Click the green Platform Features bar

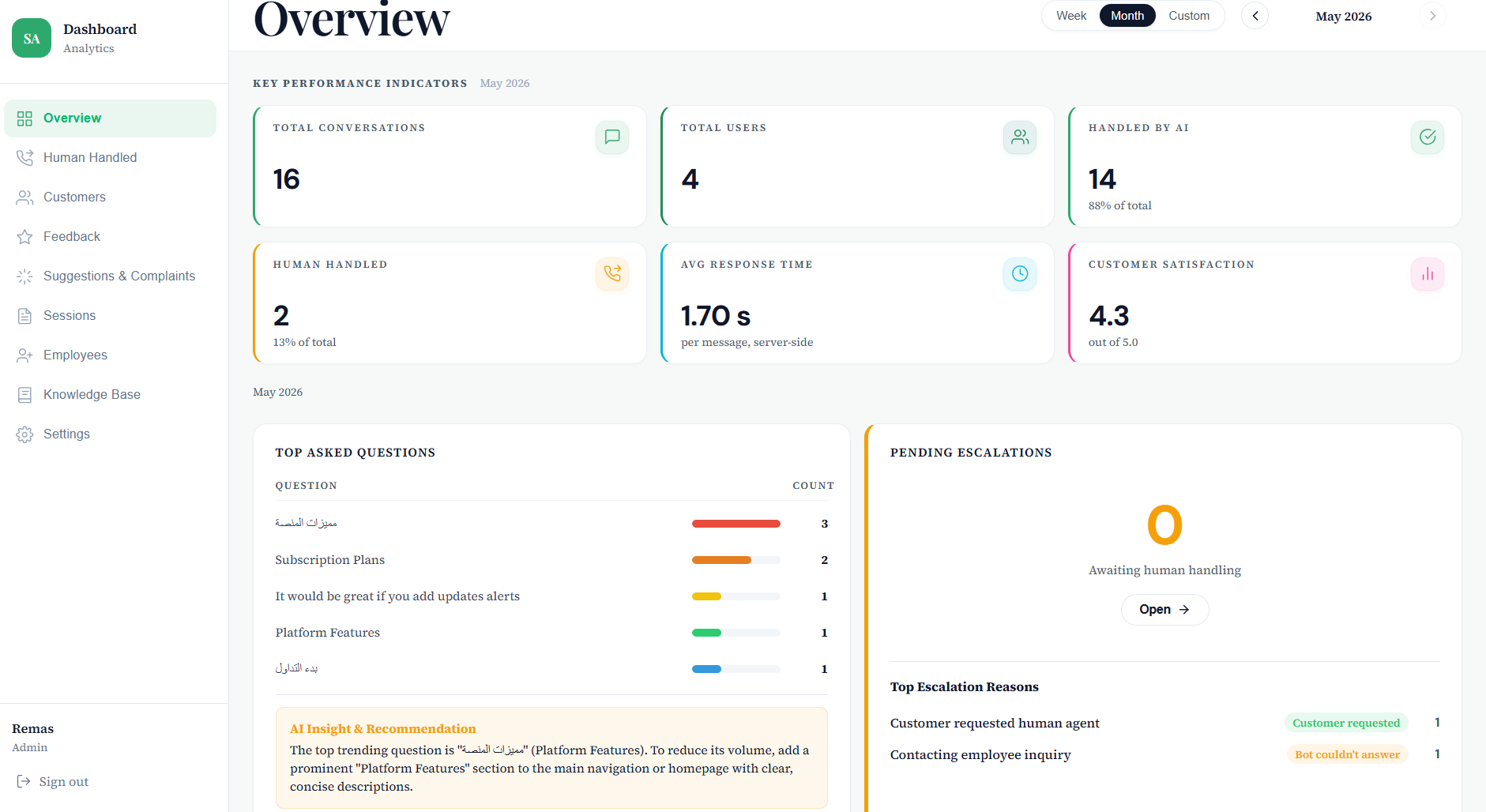point(706,633)
